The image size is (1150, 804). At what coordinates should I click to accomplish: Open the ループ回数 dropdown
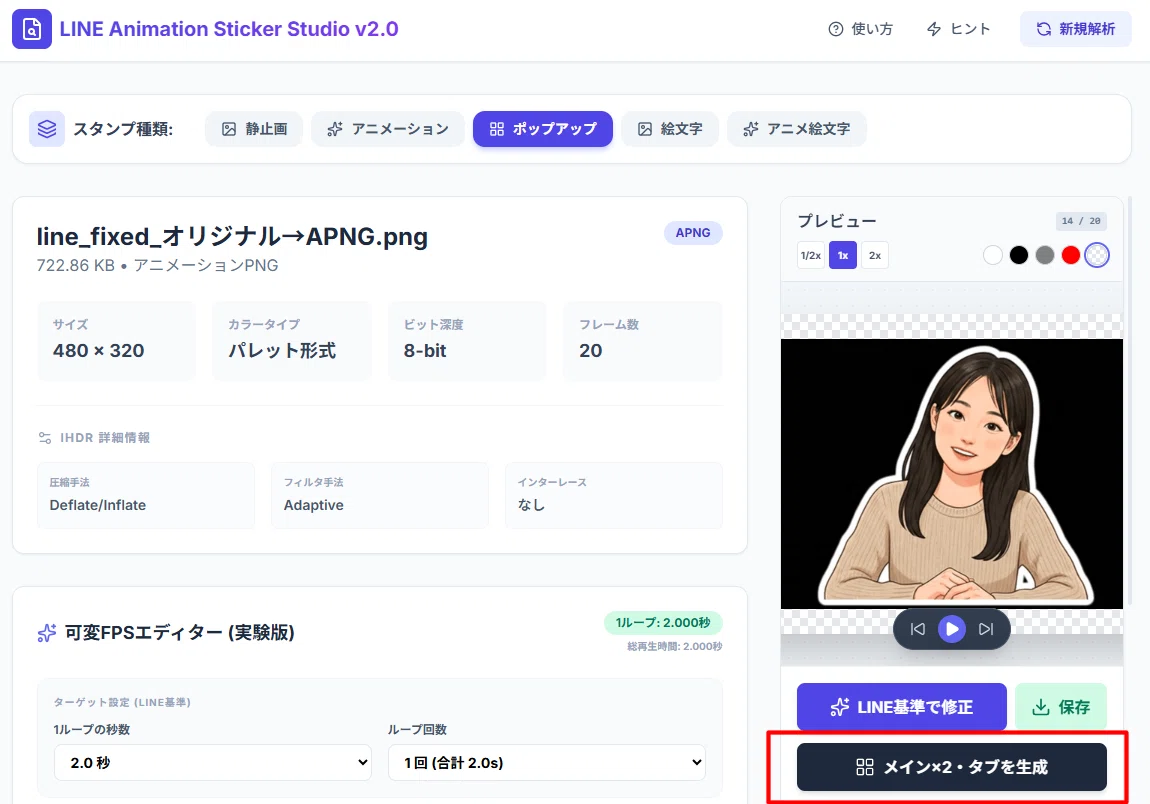546,763
